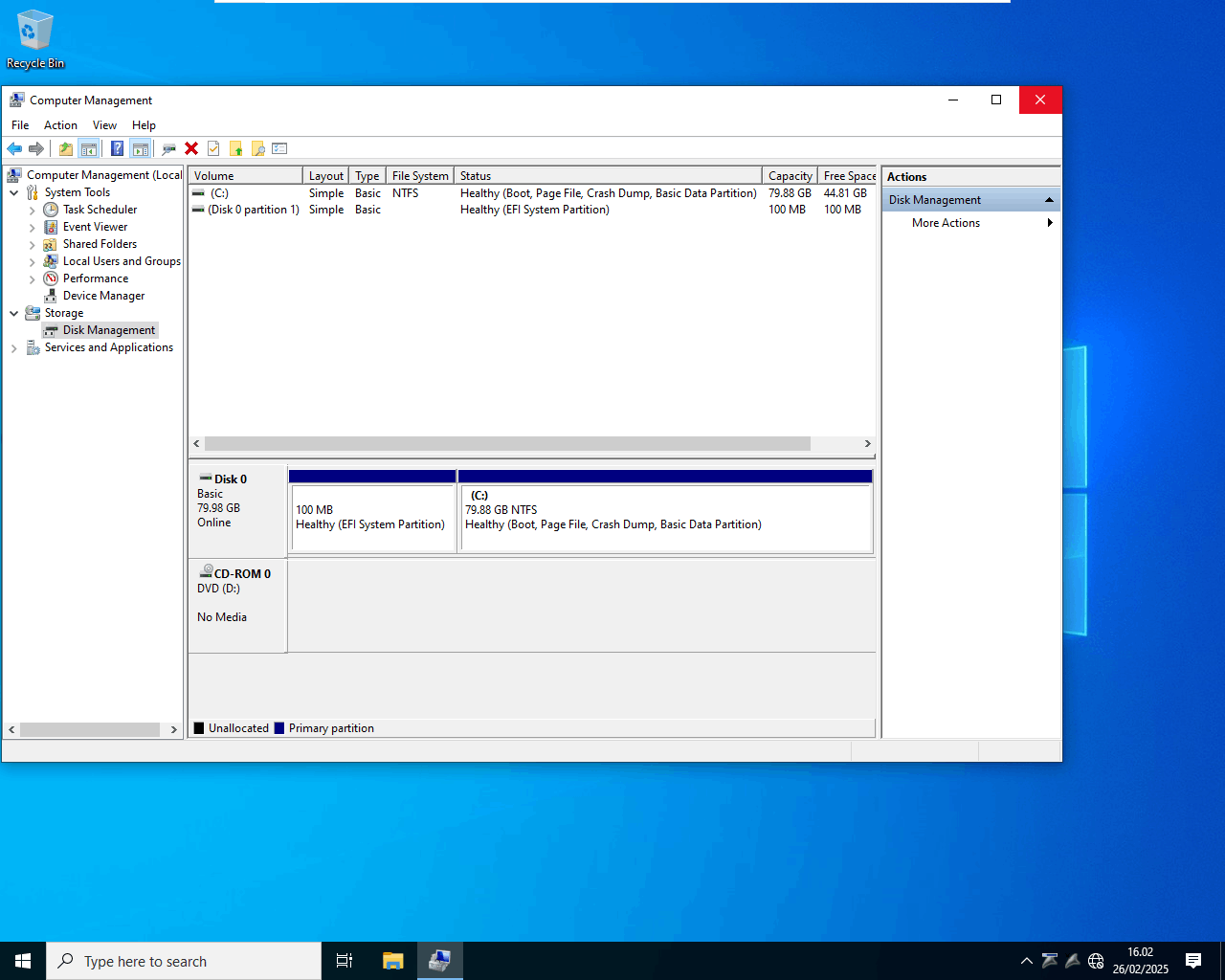Collapse the Storage tree node

[14, 313]
